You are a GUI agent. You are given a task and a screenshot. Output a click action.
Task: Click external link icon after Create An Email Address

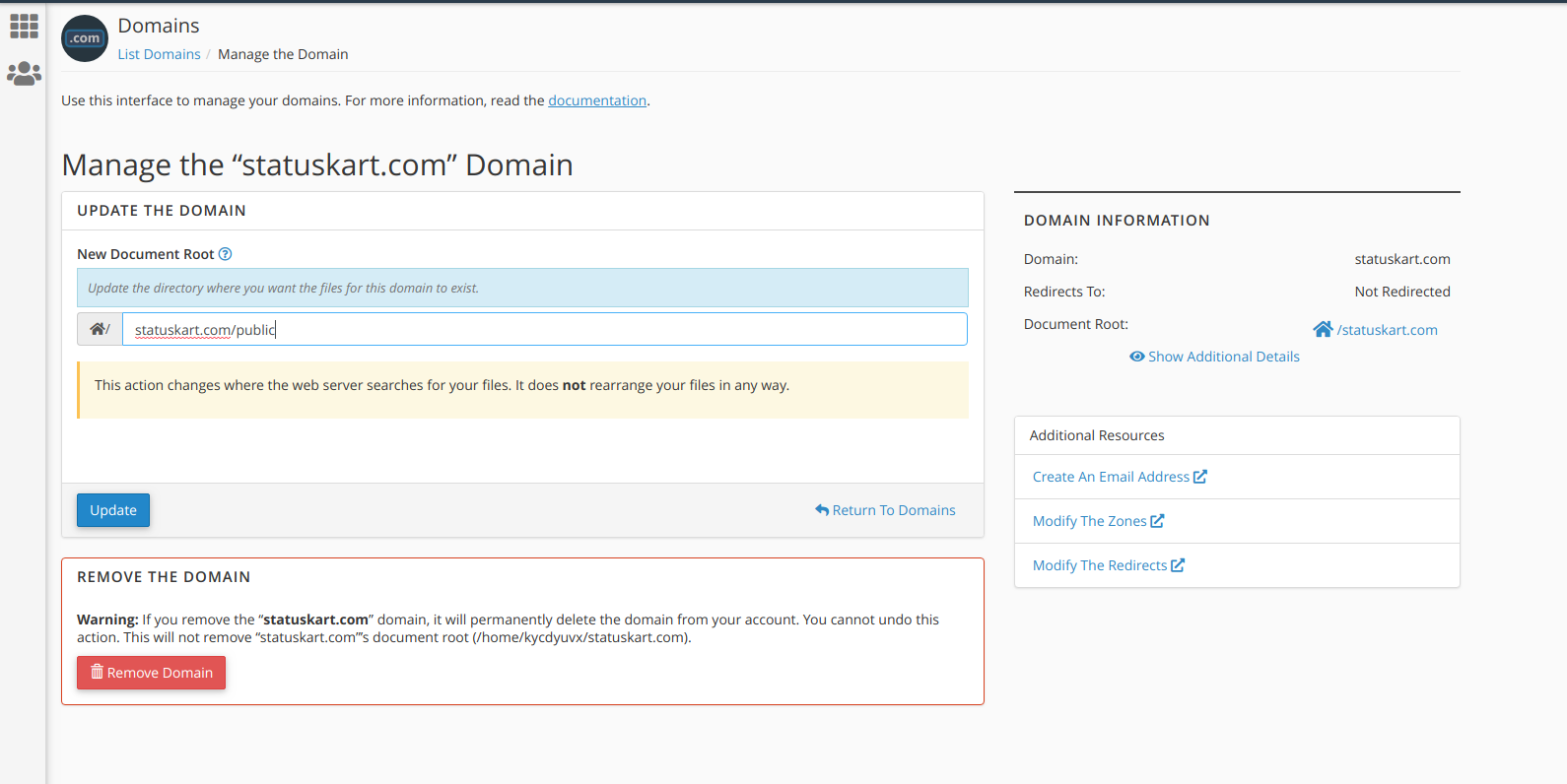coord(1200,477)
